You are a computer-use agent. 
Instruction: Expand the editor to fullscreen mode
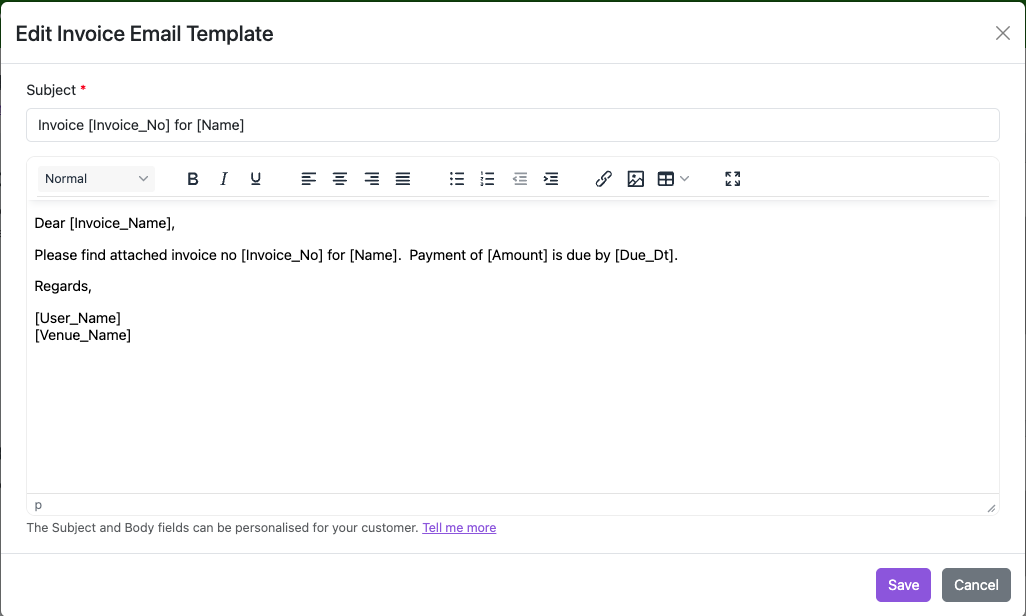point(733,179)
